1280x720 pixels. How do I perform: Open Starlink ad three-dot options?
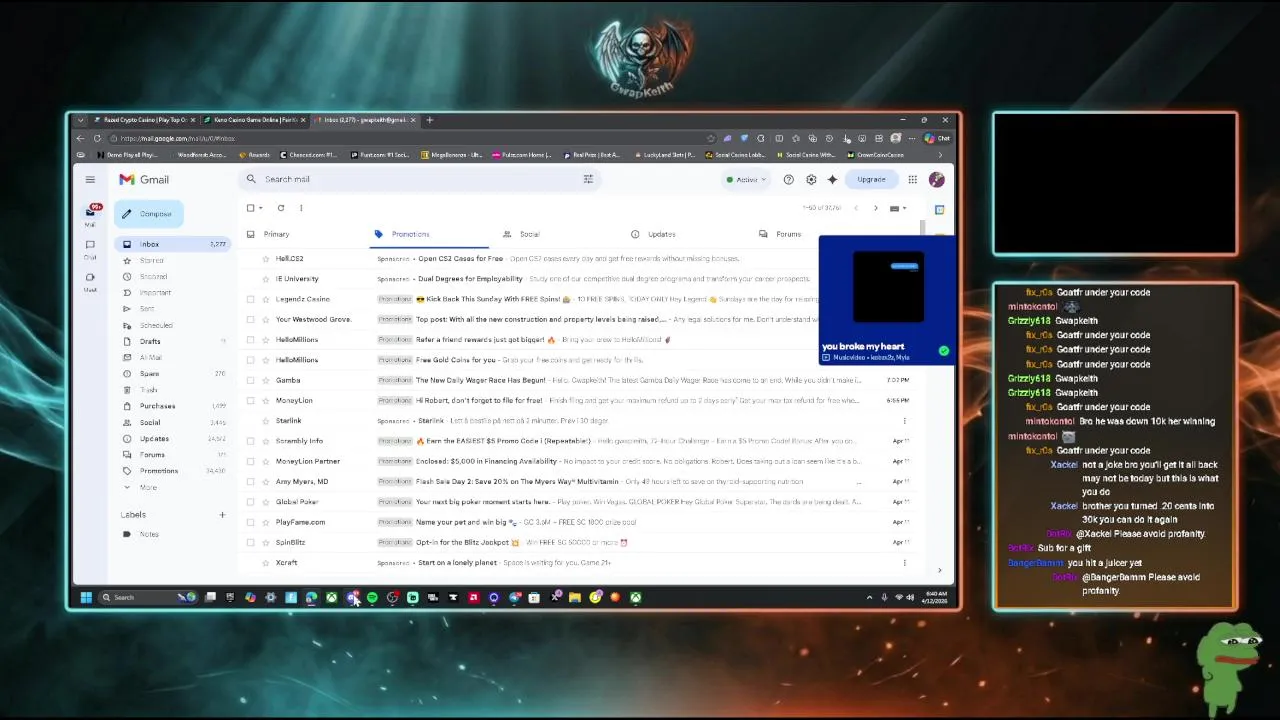[x=905, y=421]
